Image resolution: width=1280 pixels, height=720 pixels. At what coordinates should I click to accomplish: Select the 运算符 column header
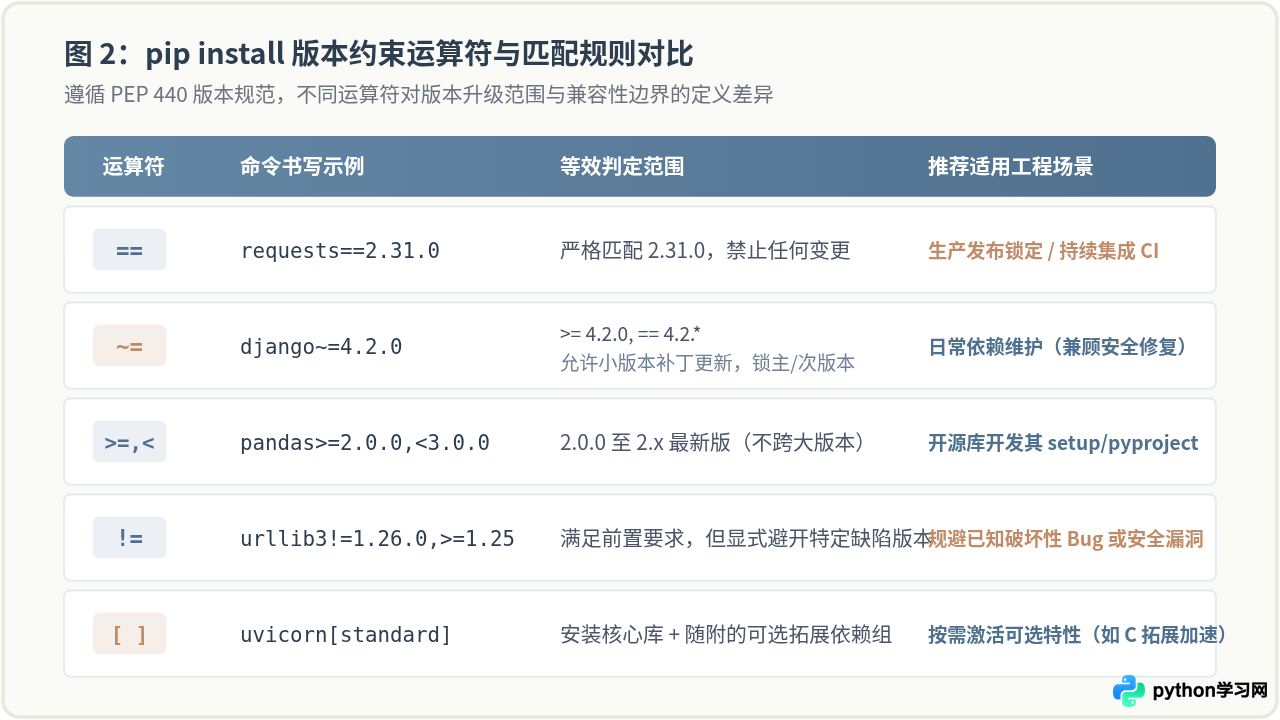pos(133,166)
